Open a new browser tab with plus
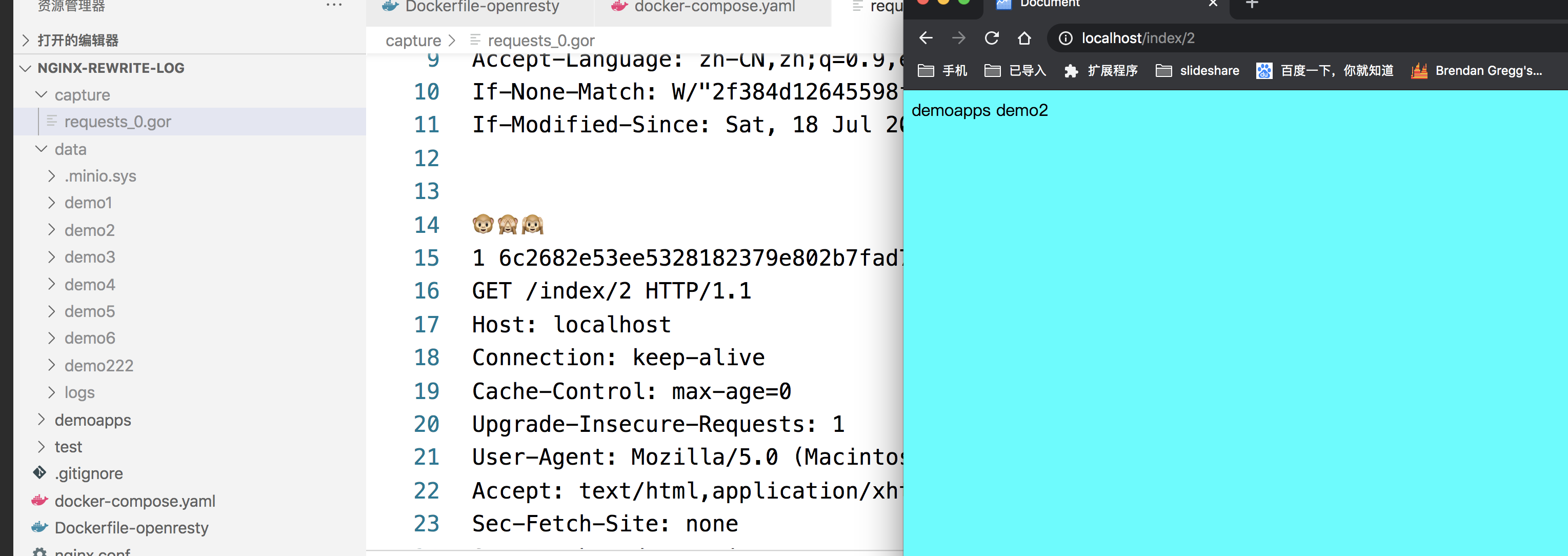The height and width of the screenshot is (556, 1568). point(1252,4)
